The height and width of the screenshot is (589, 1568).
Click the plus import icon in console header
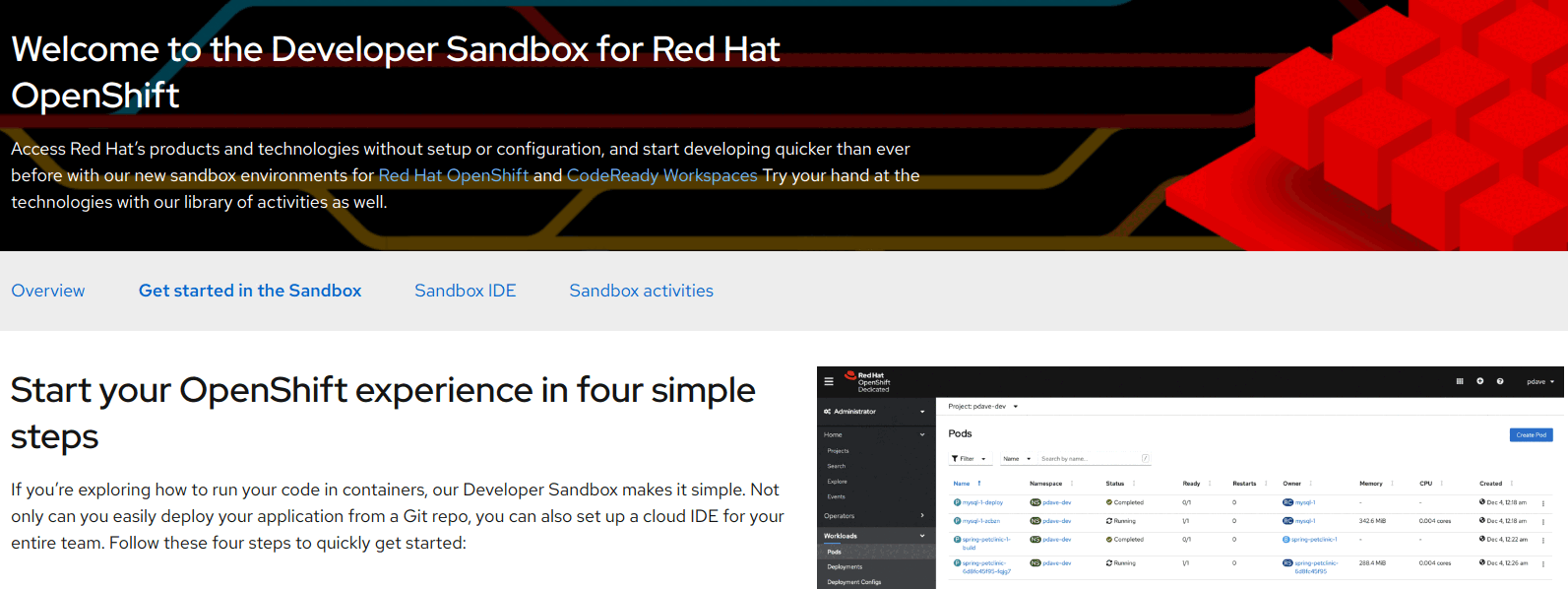[x=1479, y=381]
